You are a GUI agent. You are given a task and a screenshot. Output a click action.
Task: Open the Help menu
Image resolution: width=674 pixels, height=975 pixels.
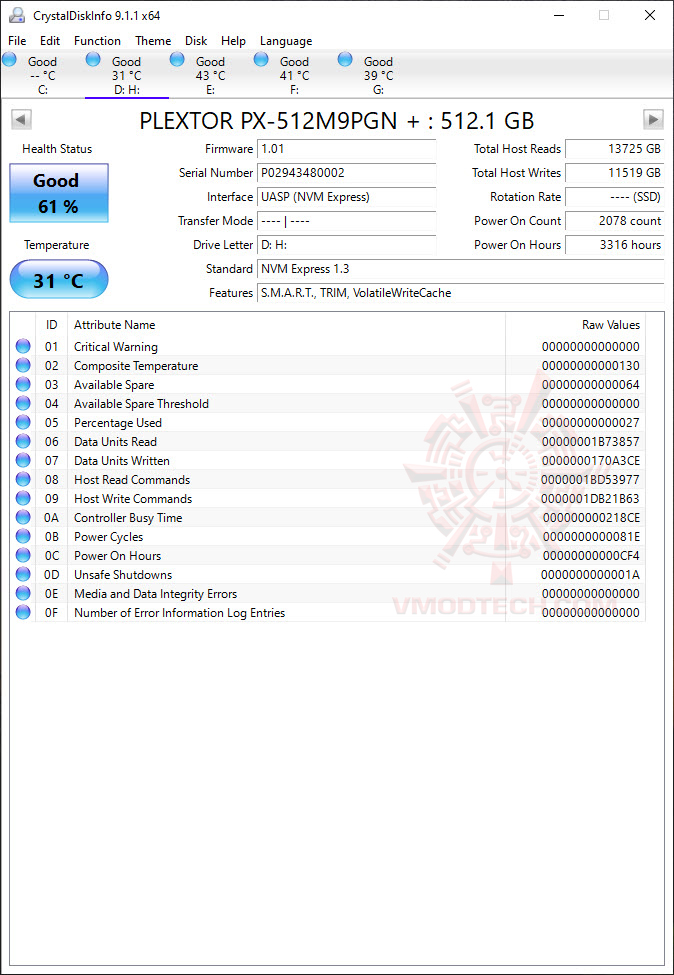[233, 41]
